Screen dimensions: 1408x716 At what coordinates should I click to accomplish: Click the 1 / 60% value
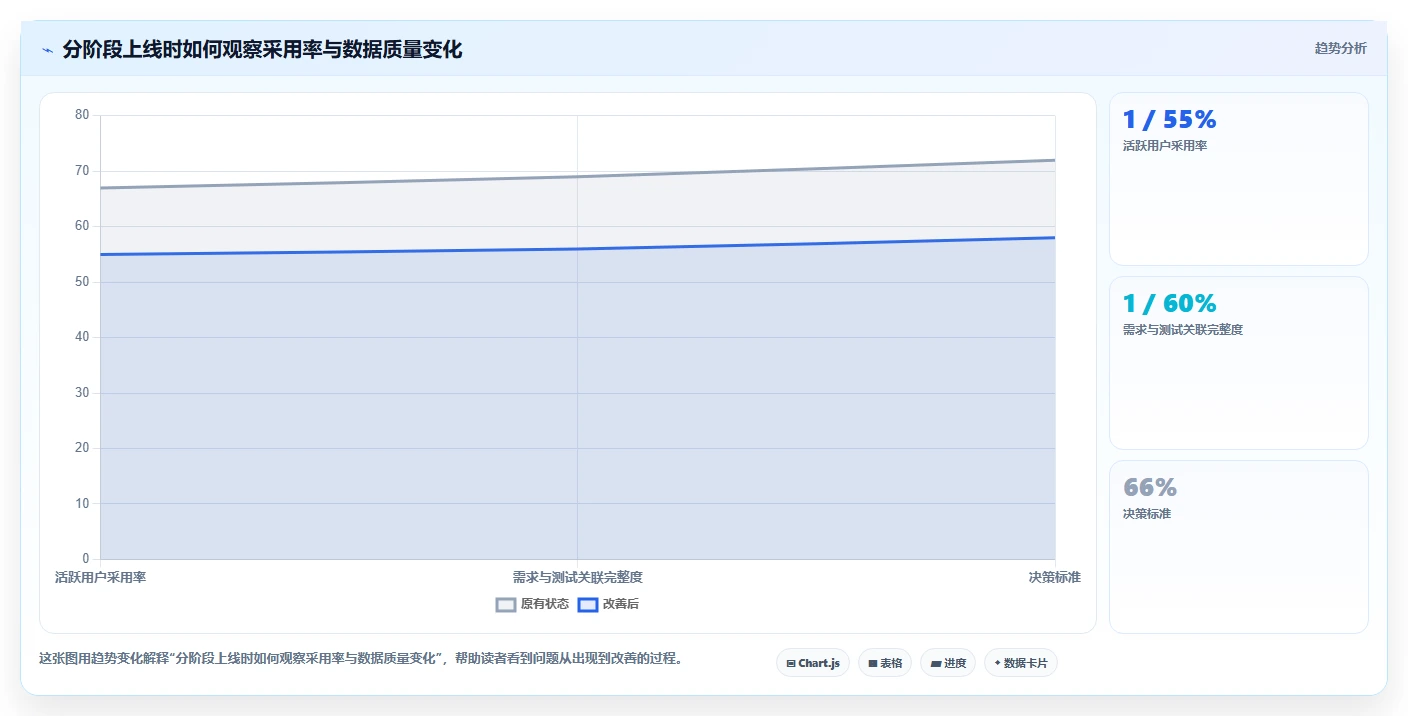[1169, 304]
